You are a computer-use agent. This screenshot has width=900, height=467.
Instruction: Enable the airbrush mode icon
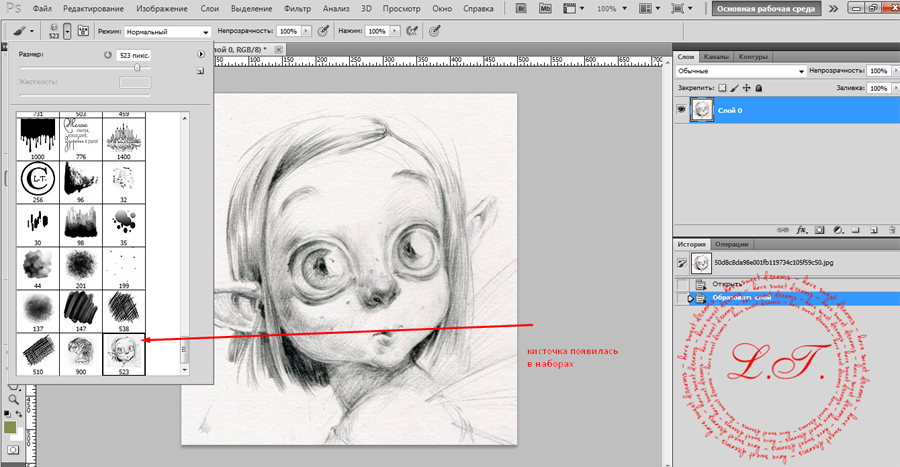pos(412,31)
